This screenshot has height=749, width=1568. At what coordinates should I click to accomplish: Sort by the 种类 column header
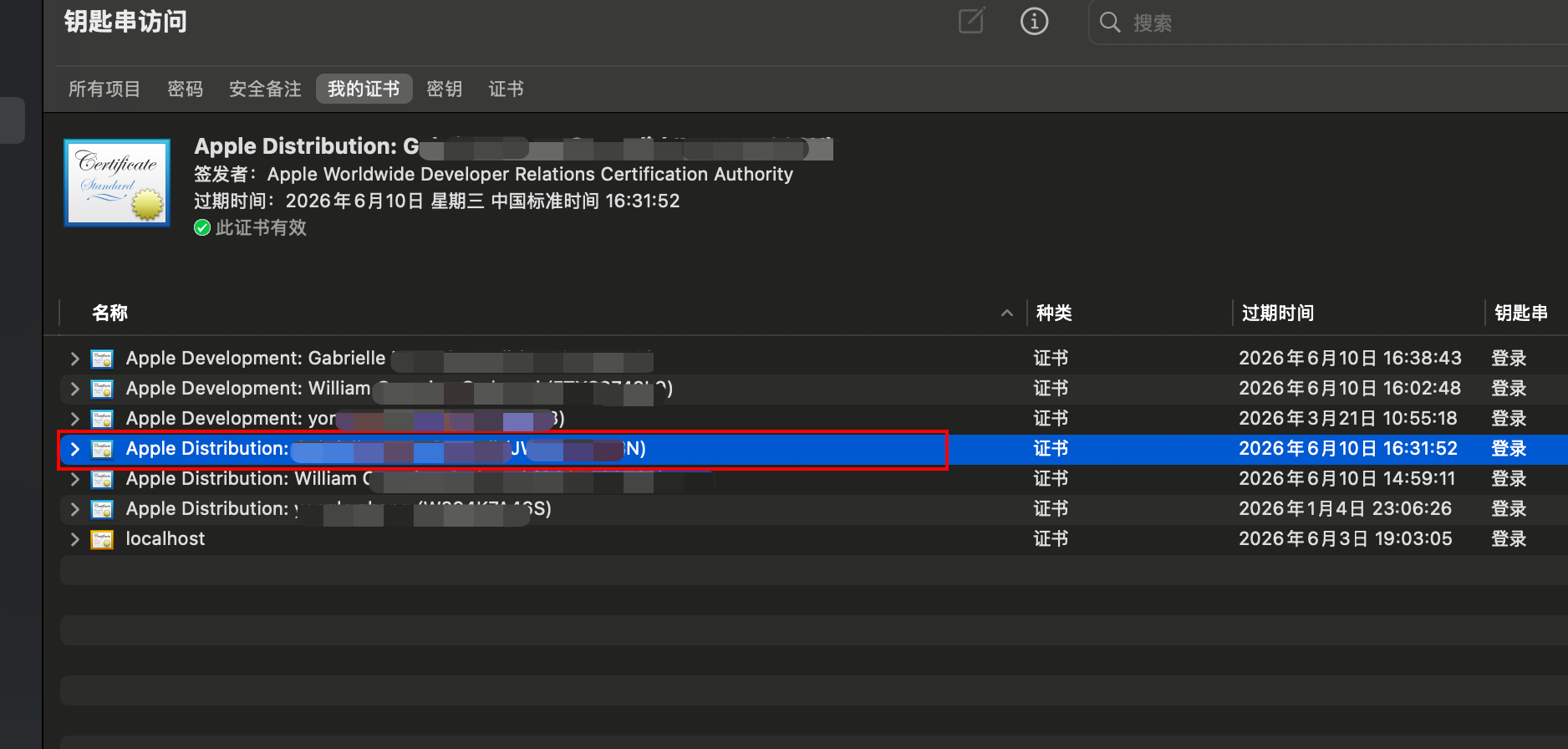(1054, 313)
